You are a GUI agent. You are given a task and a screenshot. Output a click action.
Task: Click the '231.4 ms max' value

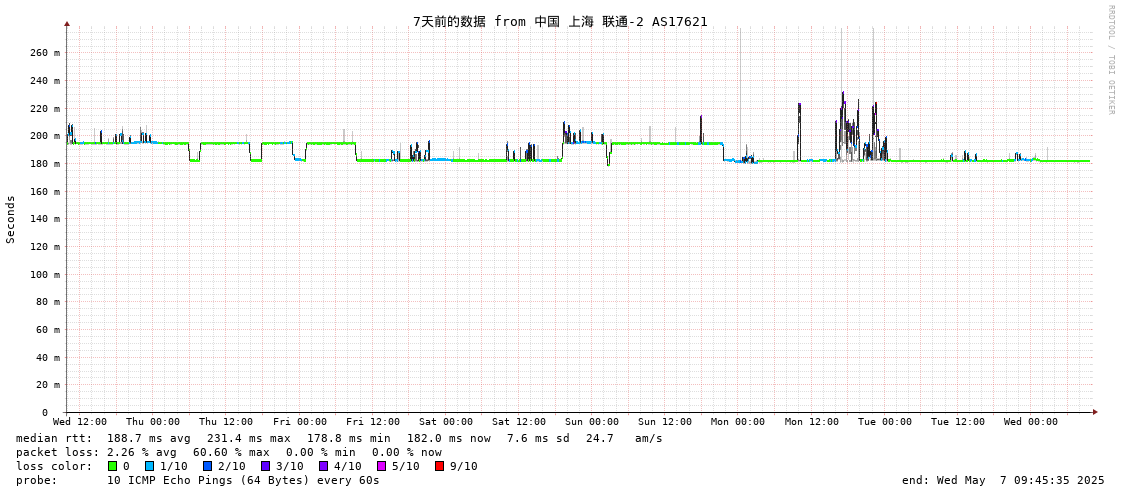(x=249, y=438)
